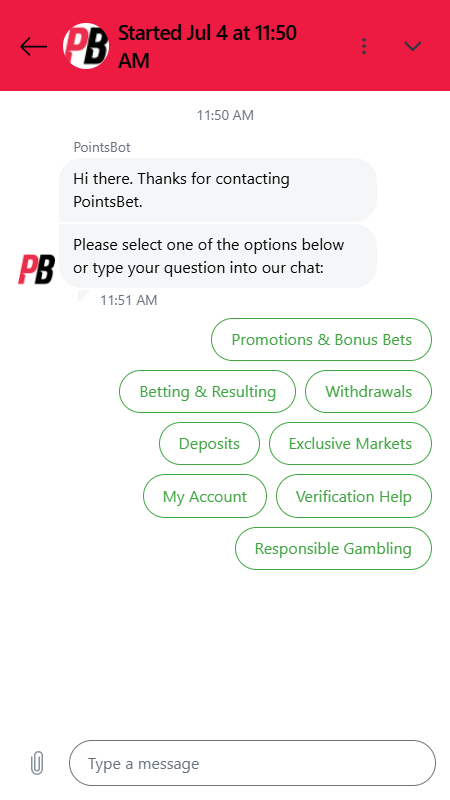Select Promotions & Bonus Bets option
Viewport: 450px width, 800px height.
(x=321, y=339)
